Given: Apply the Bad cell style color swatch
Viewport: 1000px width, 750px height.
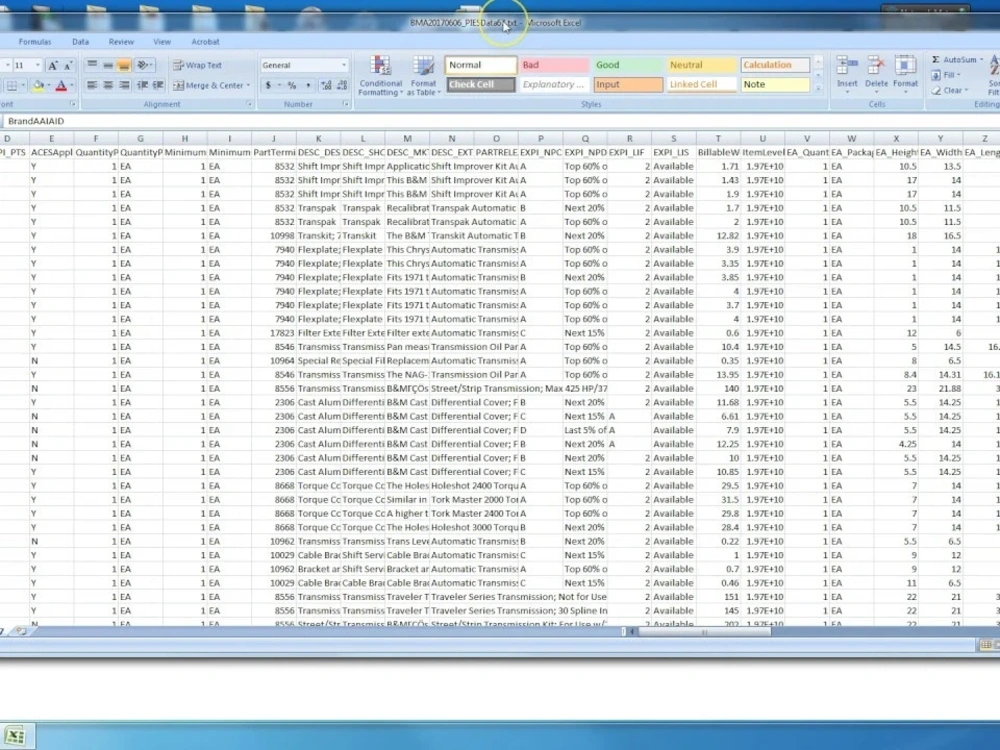Looking at the screenshot, I should (x=553, y=63).
